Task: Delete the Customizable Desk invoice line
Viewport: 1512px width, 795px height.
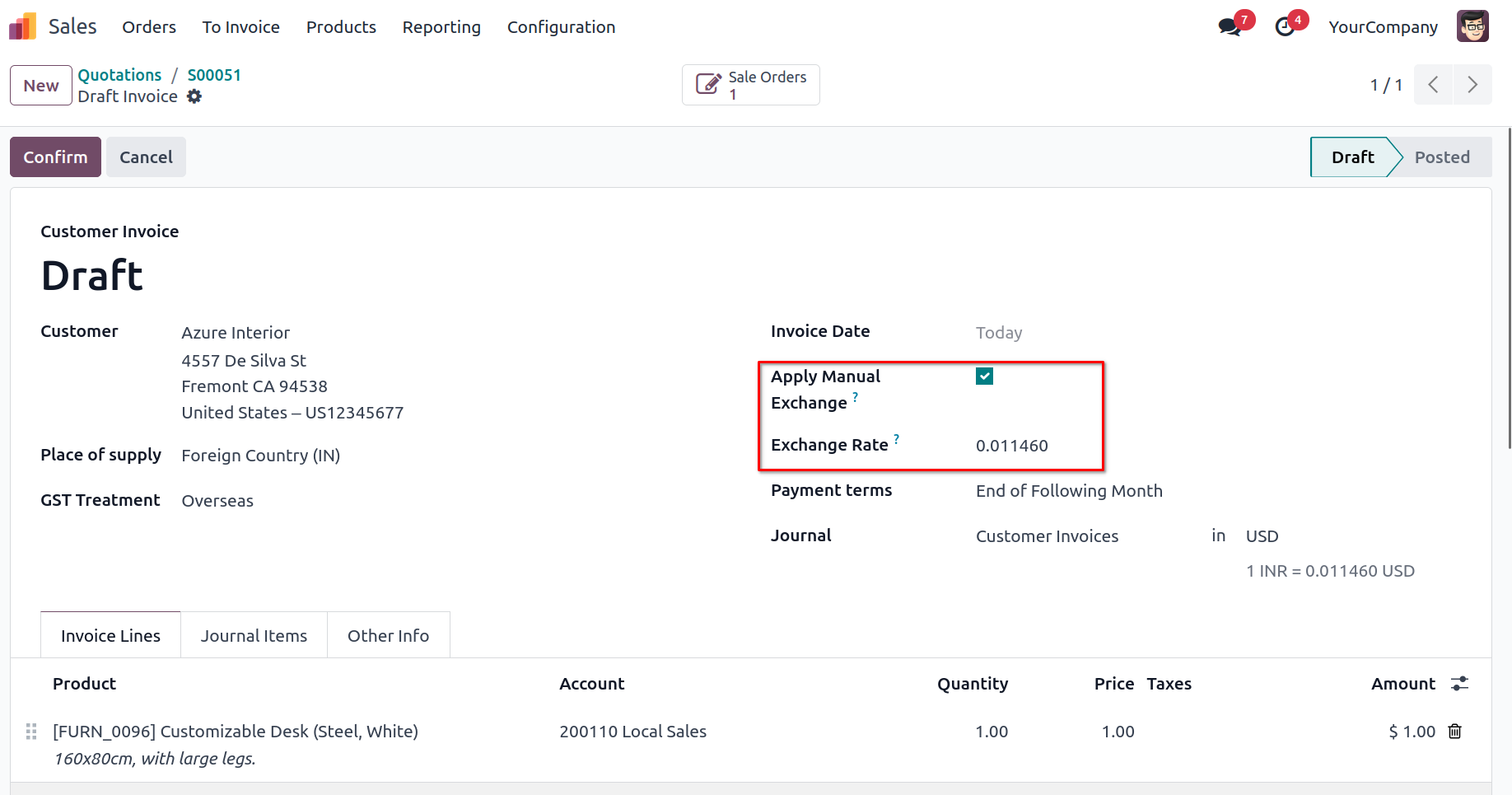Action: pos(1455,732)
